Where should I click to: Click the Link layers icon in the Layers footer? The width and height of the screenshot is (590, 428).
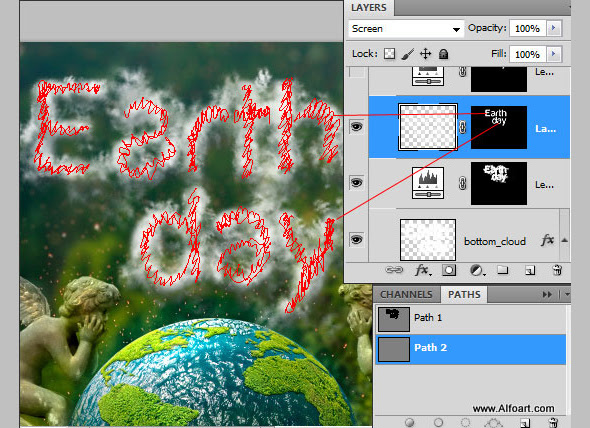pyautogui.click(x=394, y=270)
